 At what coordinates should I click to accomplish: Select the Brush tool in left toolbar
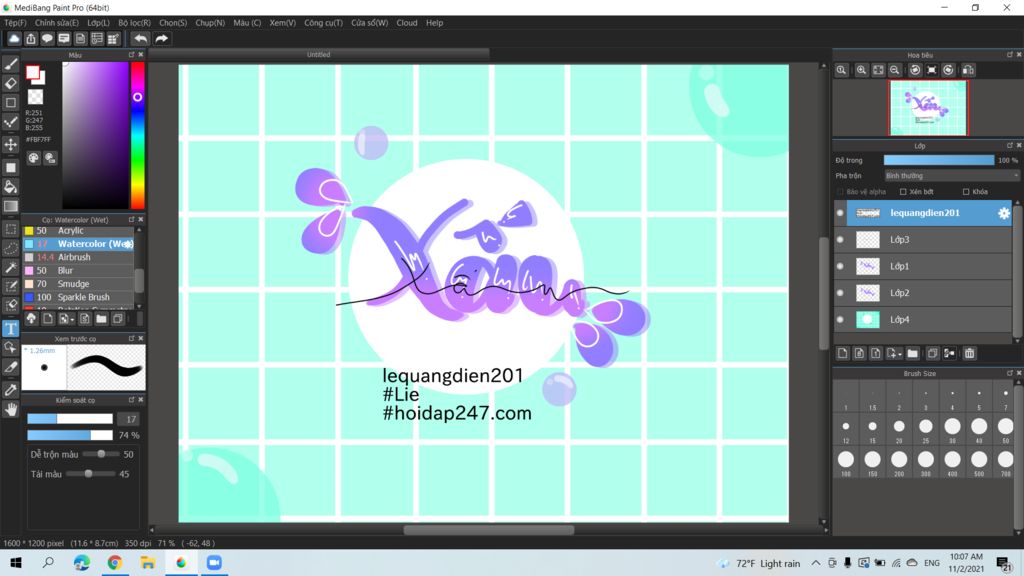[x=10, y=64]
